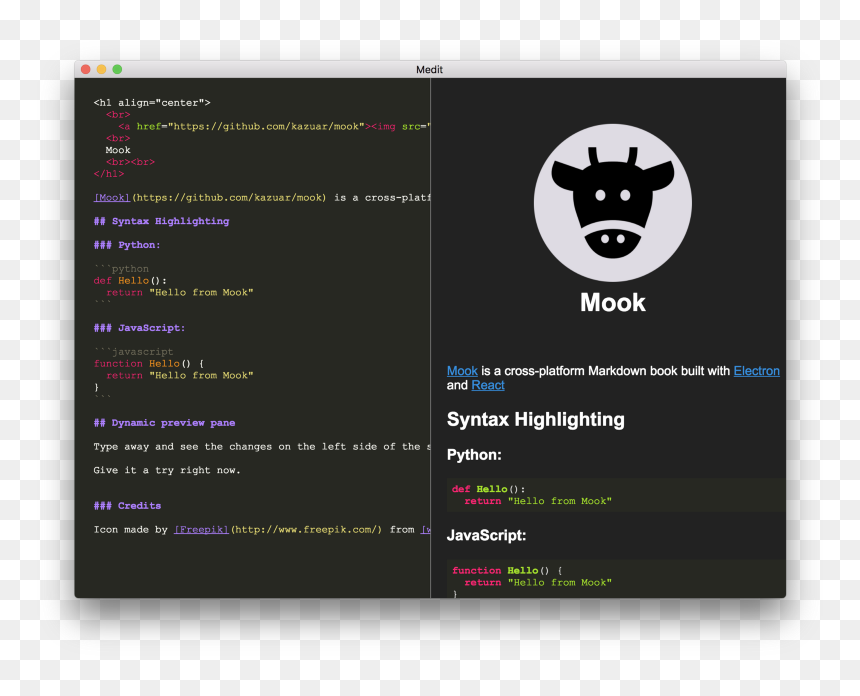Click the 'Python:' heading in preview
The image size is (860, 696).
474,455
